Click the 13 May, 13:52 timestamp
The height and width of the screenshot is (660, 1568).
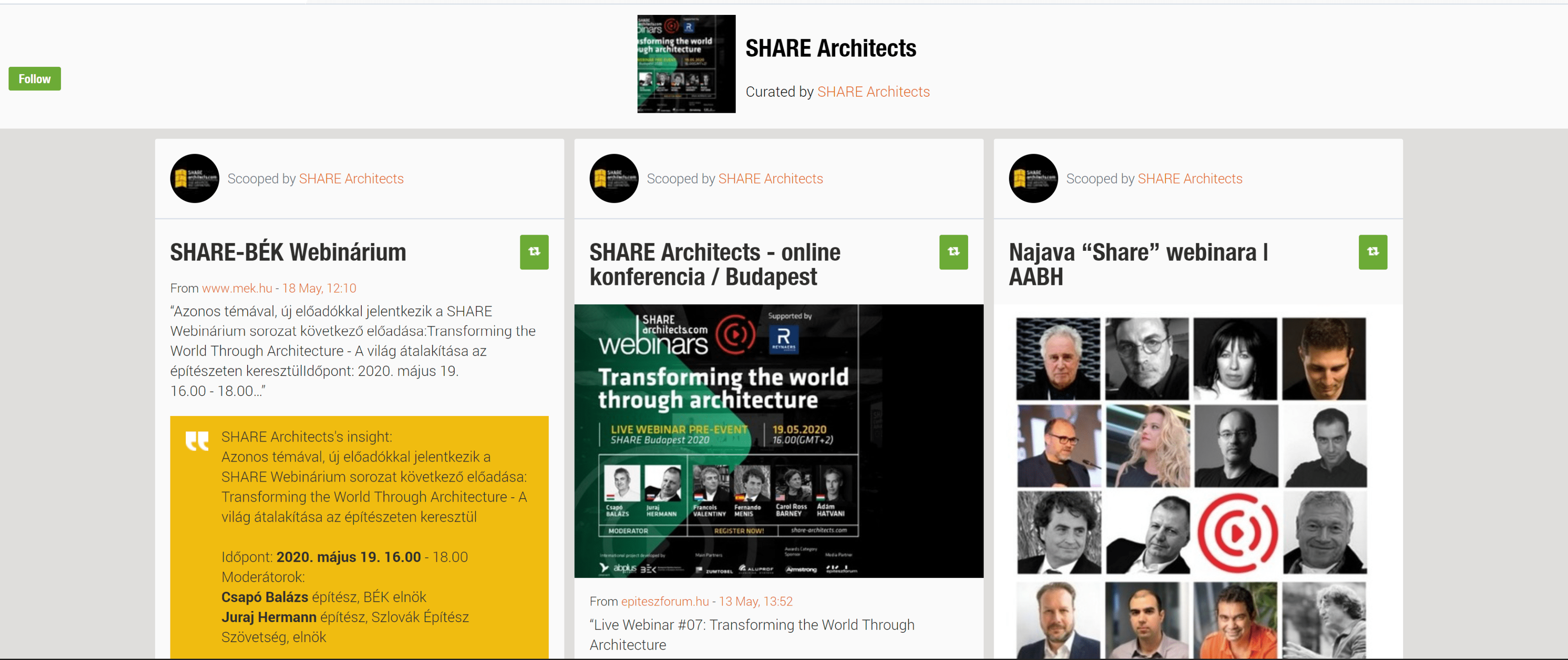[755, 602]
